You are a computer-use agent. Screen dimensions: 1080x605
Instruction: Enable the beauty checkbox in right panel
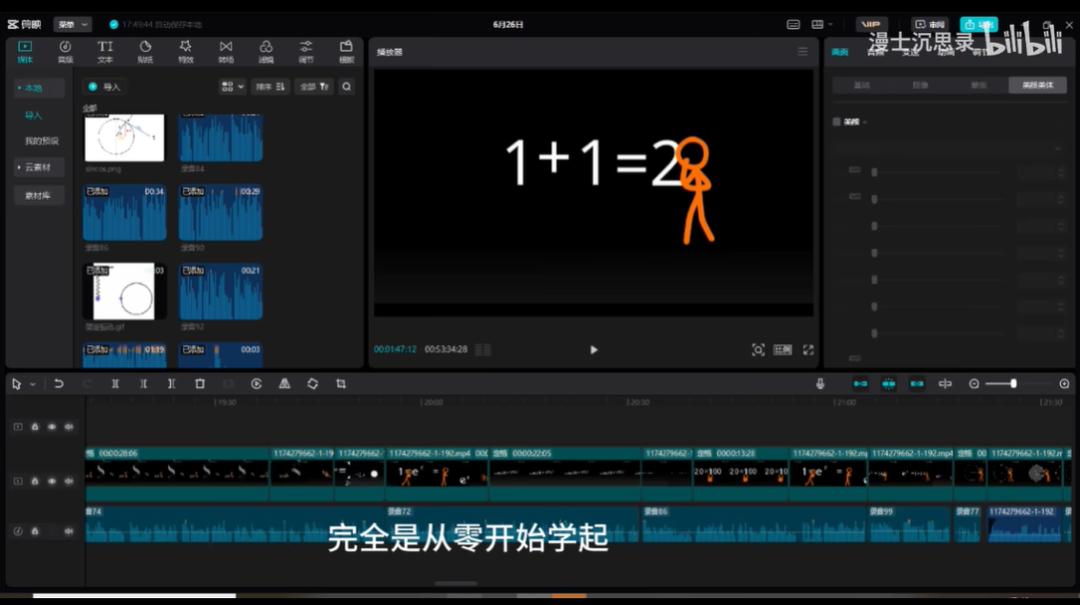837,122
